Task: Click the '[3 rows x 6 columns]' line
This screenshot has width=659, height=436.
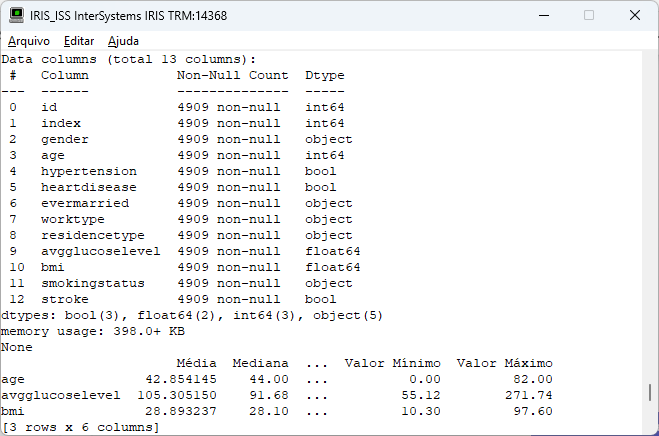Action: [80, 427]
